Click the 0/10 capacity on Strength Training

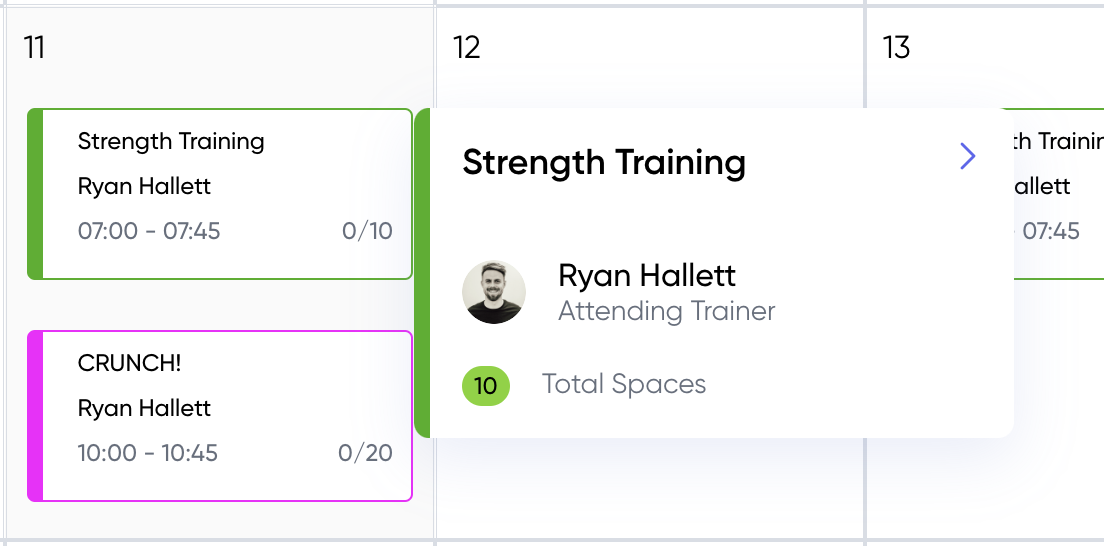coord(368,231)
